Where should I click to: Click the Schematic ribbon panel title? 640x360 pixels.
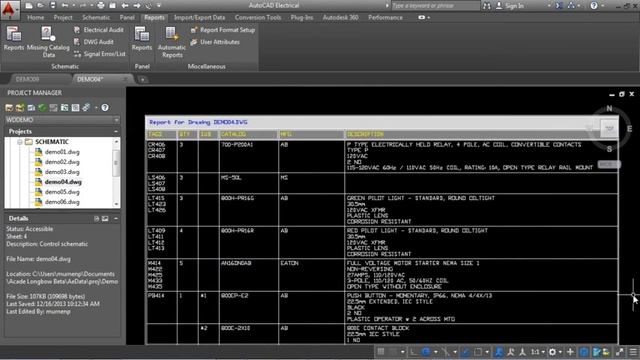(x=65, y=66)
